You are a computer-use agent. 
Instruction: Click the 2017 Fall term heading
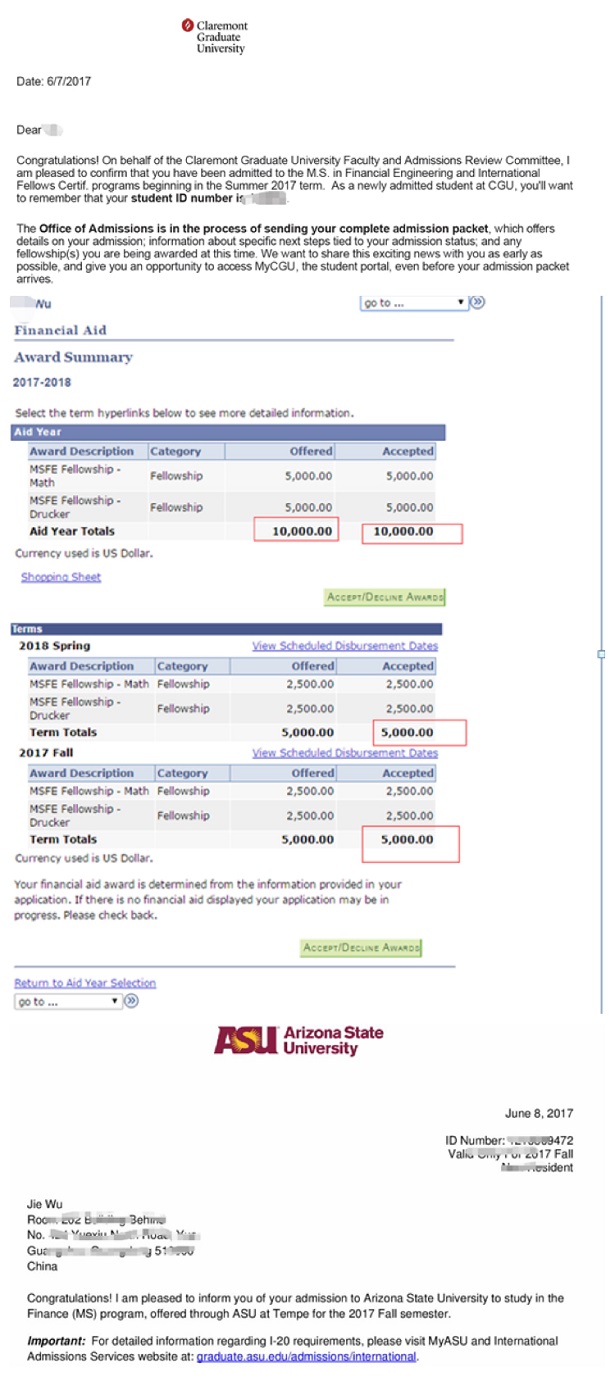tap(46, 753)
